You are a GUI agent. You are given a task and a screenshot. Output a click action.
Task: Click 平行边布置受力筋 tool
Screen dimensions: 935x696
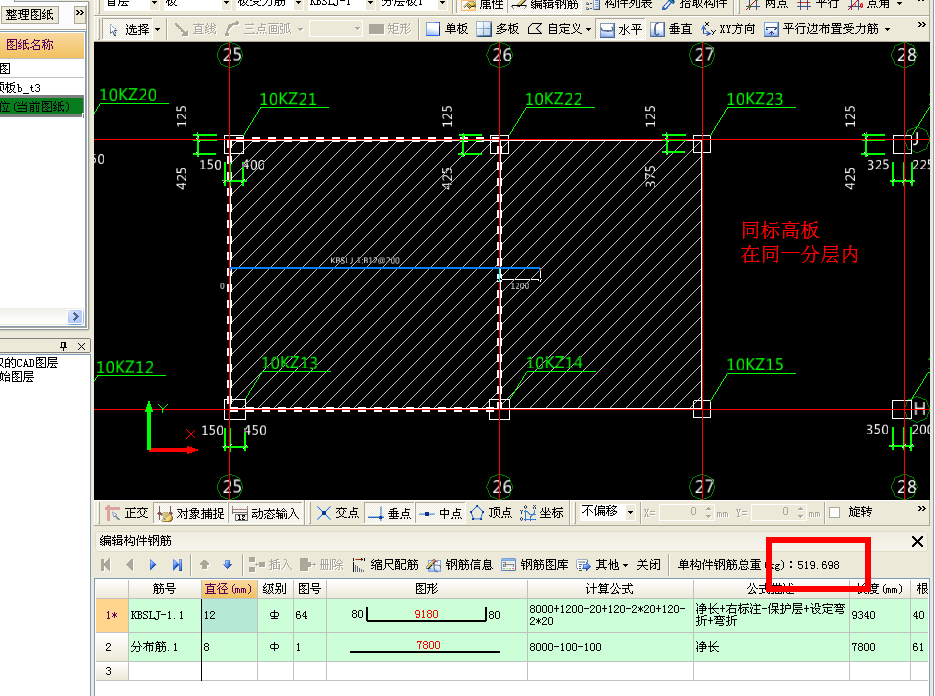pos(821,29)
